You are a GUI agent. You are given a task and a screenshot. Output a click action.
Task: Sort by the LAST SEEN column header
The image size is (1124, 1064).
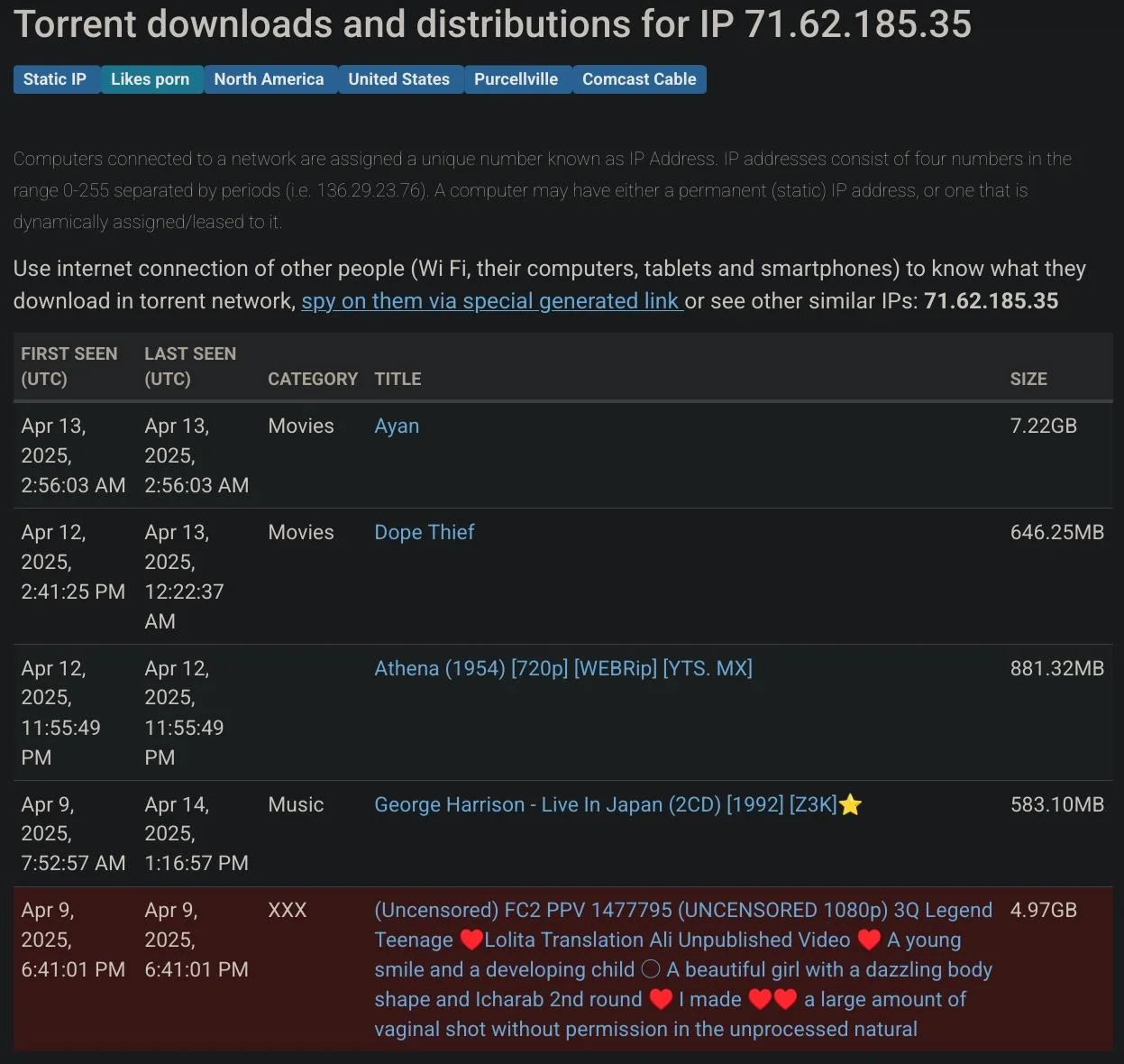[x=190, y=366]
